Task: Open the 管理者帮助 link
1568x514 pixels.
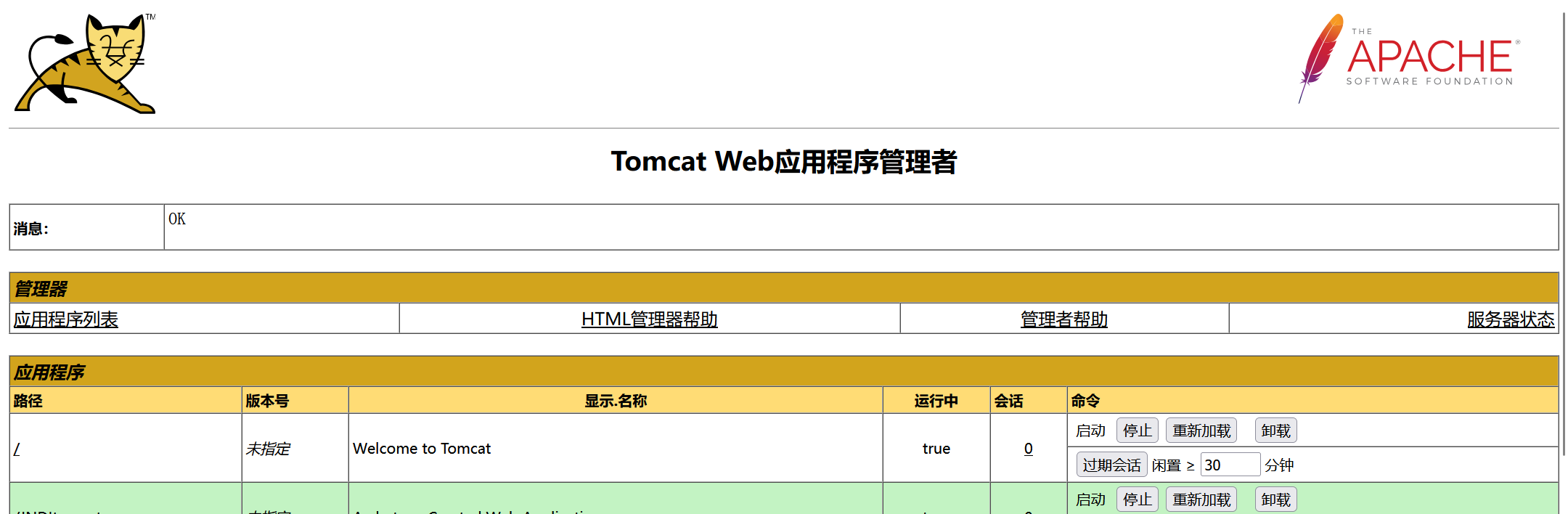Action: (x=1063, y=319)
